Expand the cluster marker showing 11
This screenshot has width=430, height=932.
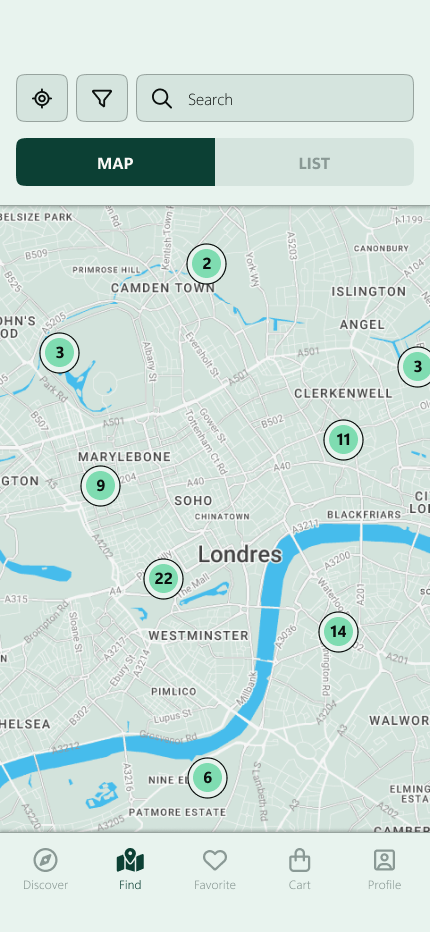[x=343, y=440]
